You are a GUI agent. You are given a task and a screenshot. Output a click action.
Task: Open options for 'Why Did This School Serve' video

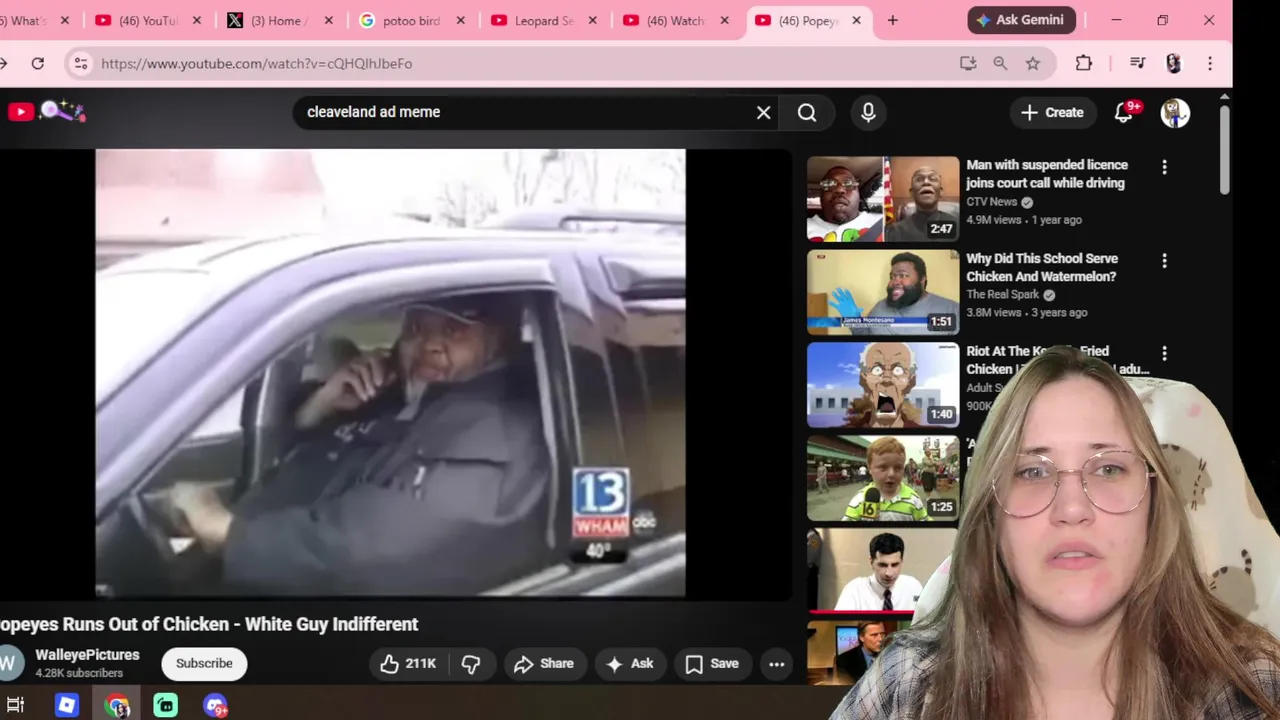click(1164, 260)
